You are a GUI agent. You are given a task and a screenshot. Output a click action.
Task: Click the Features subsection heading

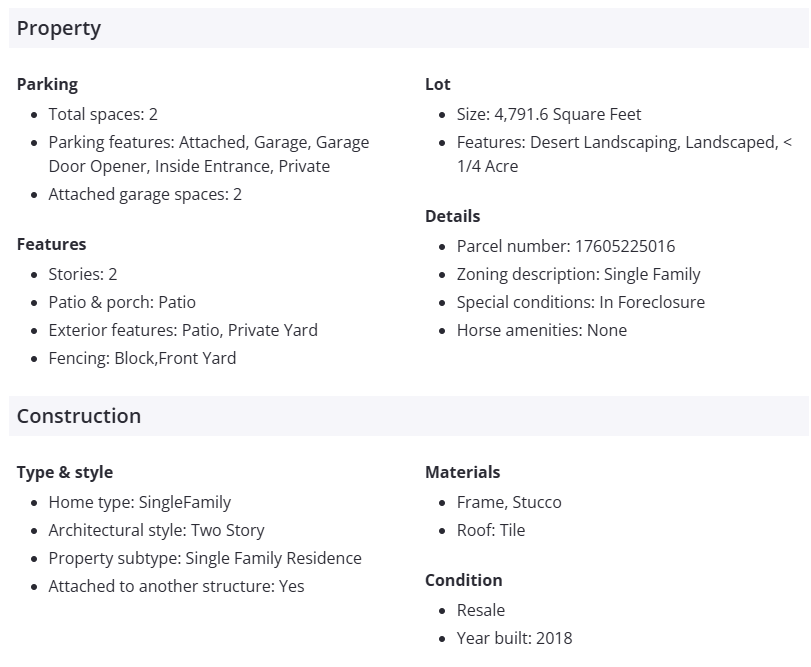click(x=51, y=244)
